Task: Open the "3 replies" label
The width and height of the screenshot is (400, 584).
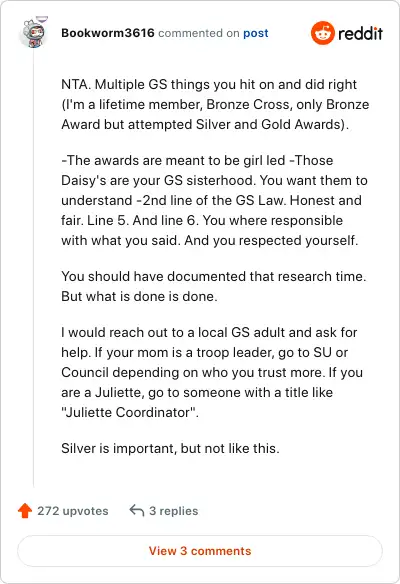Action: pos(174,511)
